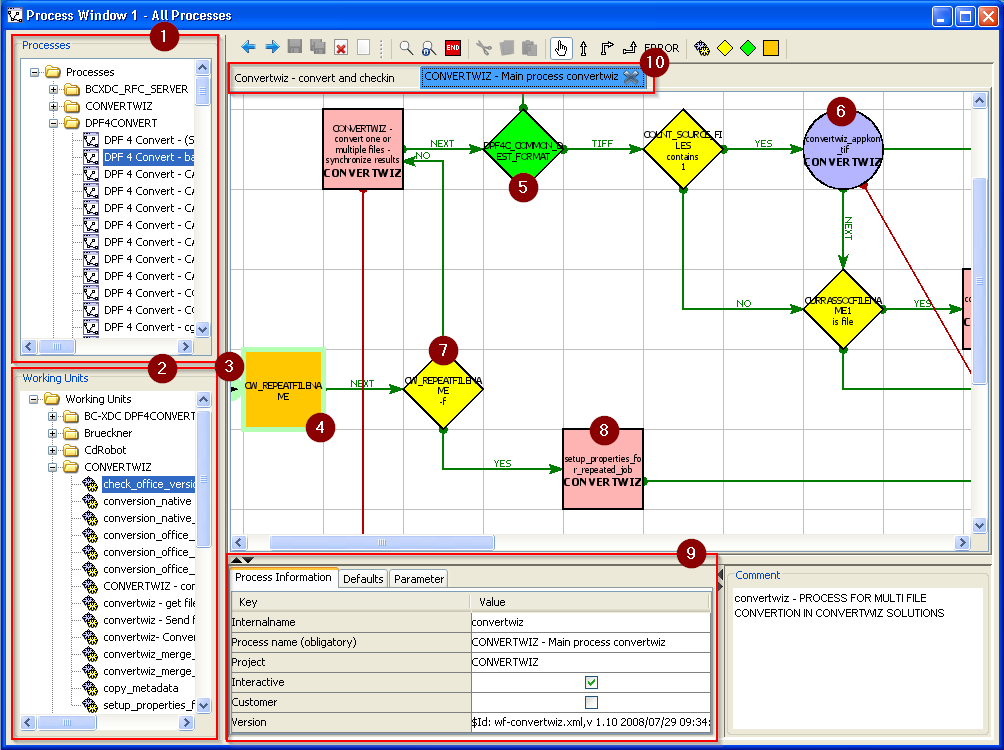The width and height of the screenshot is (1004, 750).
Task: Select the hand pointer tool in the toolbar
Action: point(561,47)
